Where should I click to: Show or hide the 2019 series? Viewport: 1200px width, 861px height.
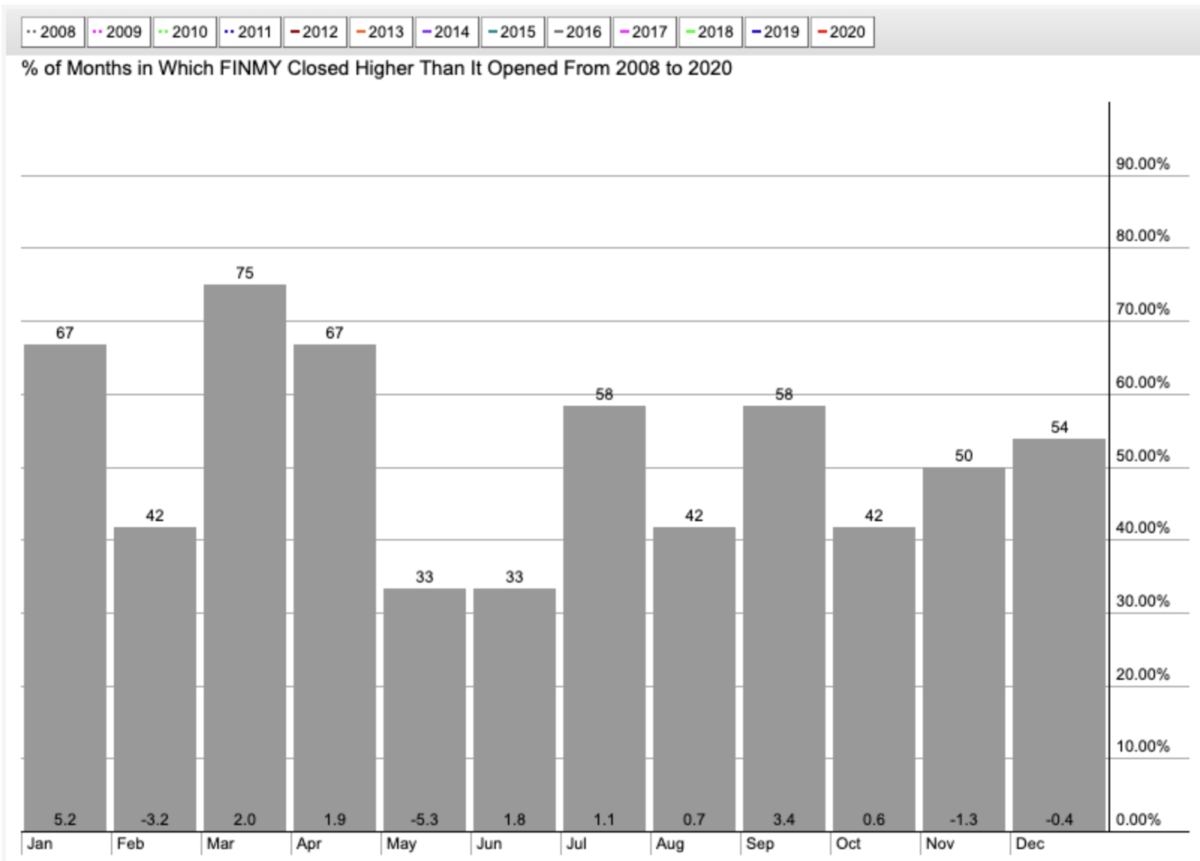tap(777, 32)
